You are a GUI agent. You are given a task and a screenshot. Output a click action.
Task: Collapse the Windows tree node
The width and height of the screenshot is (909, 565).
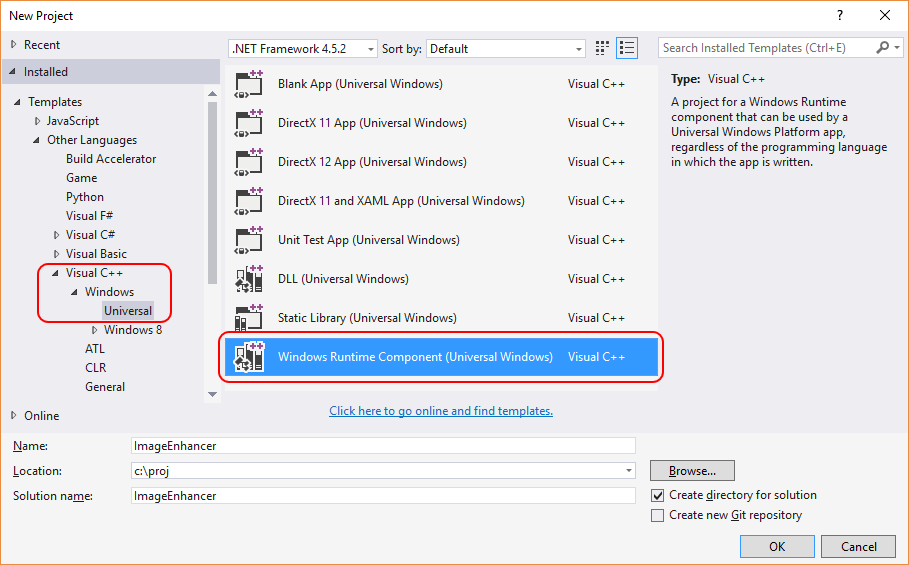pos(75,292)
